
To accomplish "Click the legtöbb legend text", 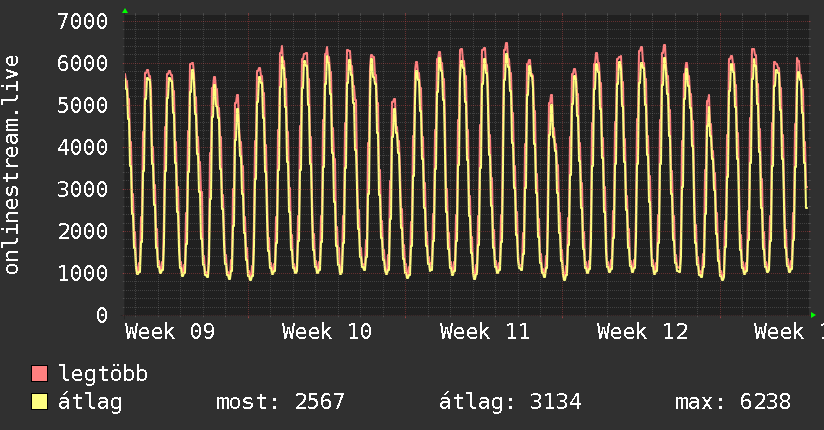I will tap(103, 374).
